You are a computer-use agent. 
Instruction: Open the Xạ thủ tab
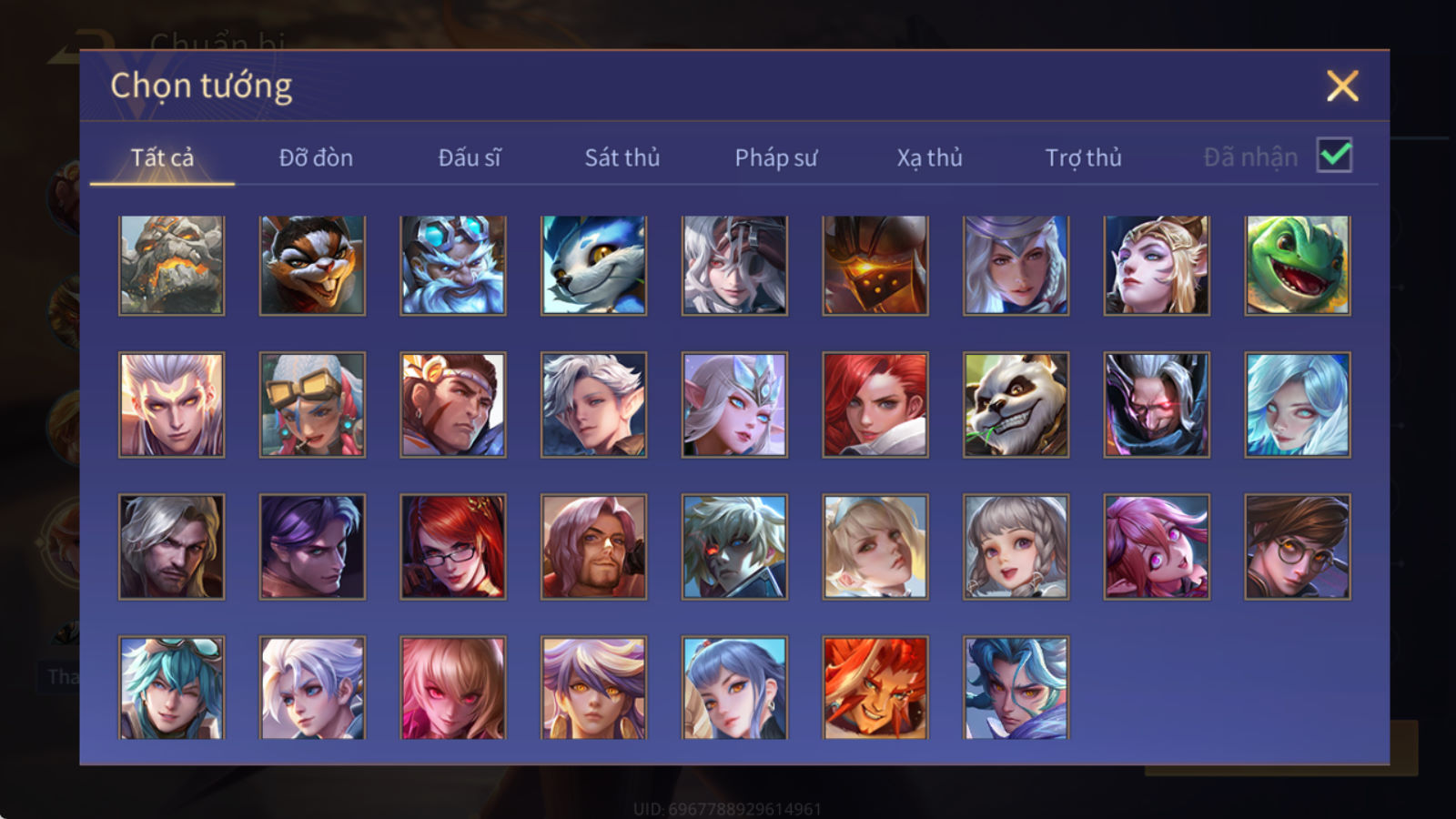coord(929,157)
